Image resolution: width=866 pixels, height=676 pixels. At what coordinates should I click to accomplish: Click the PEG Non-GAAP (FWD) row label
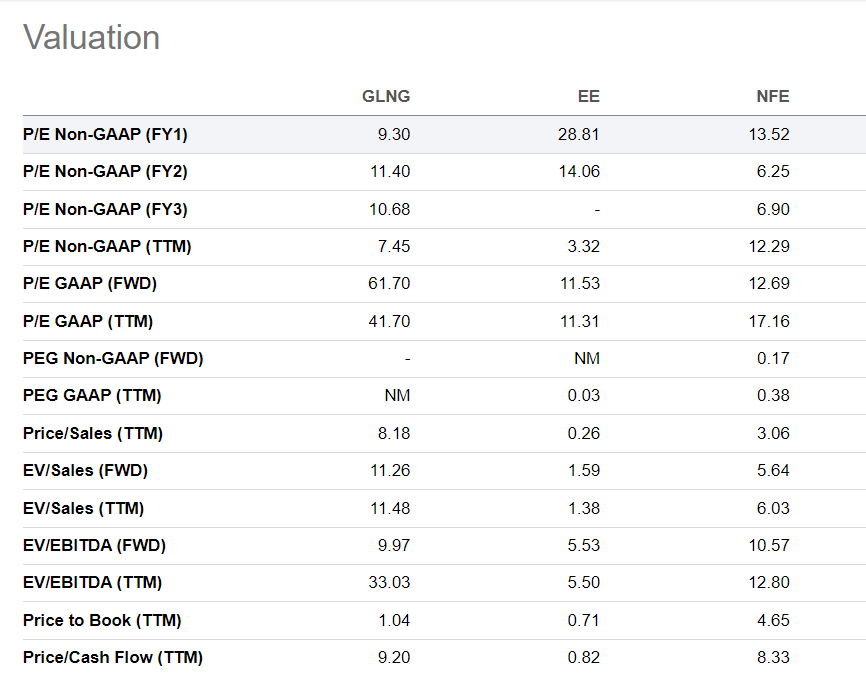point(115,358)
